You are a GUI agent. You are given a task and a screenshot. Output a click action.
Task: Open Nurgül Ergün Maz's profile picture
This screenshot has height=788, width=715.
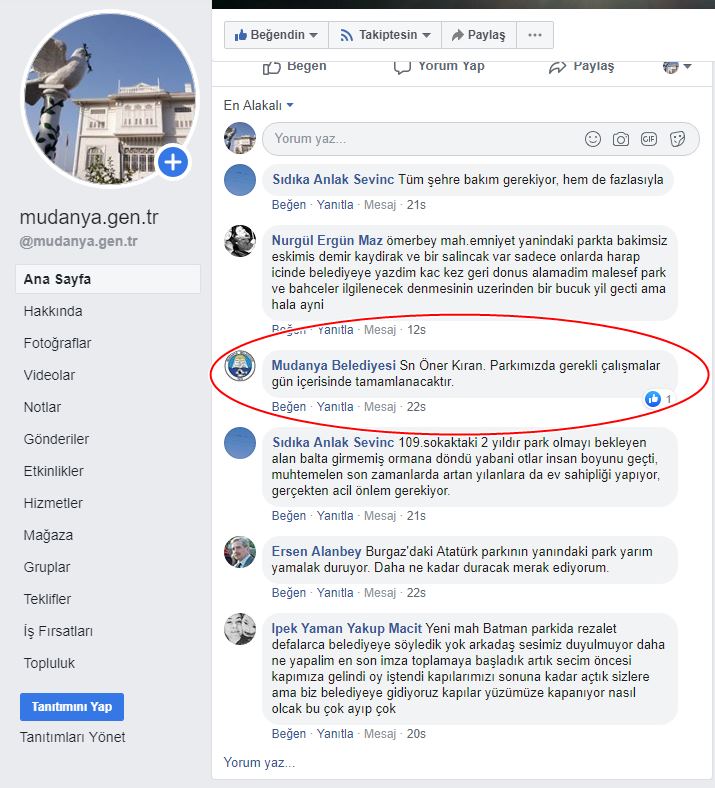(x=240, y=241)
